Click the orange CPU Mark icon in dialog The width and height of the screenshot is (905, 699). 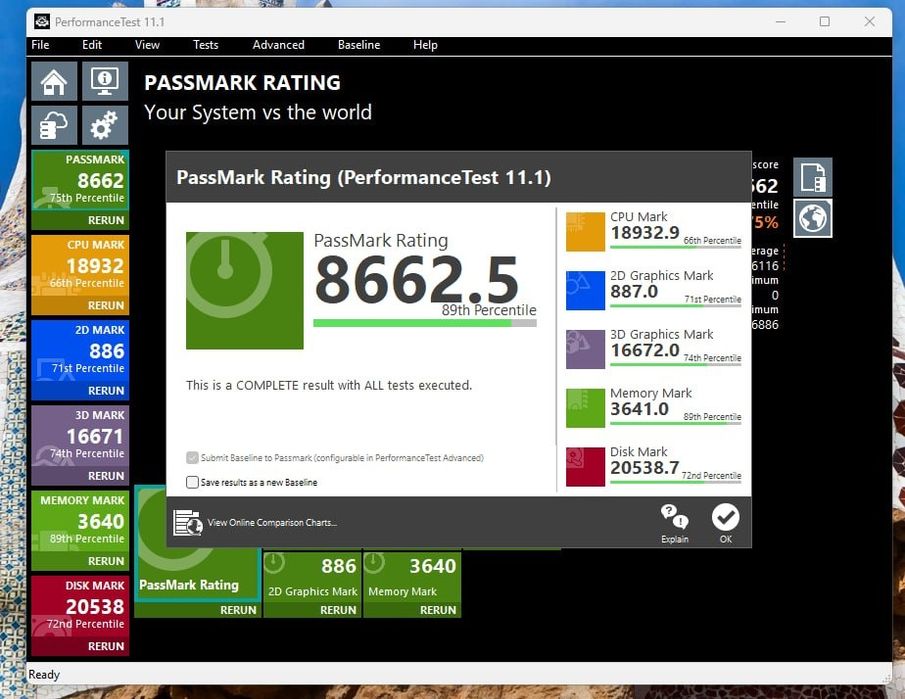[x=585, y=232]
